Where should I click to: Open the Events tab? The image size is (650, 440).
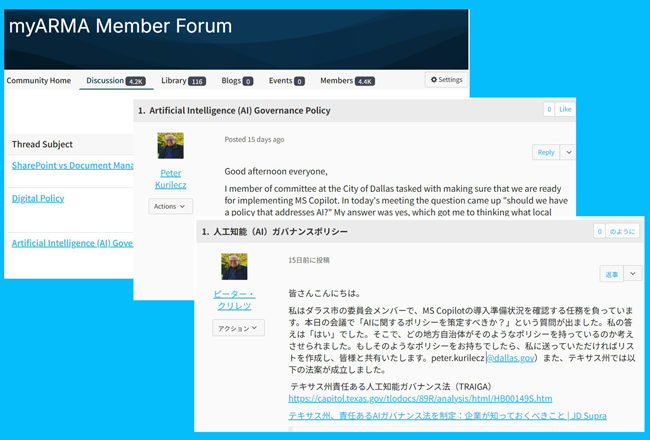coord(286,80)
